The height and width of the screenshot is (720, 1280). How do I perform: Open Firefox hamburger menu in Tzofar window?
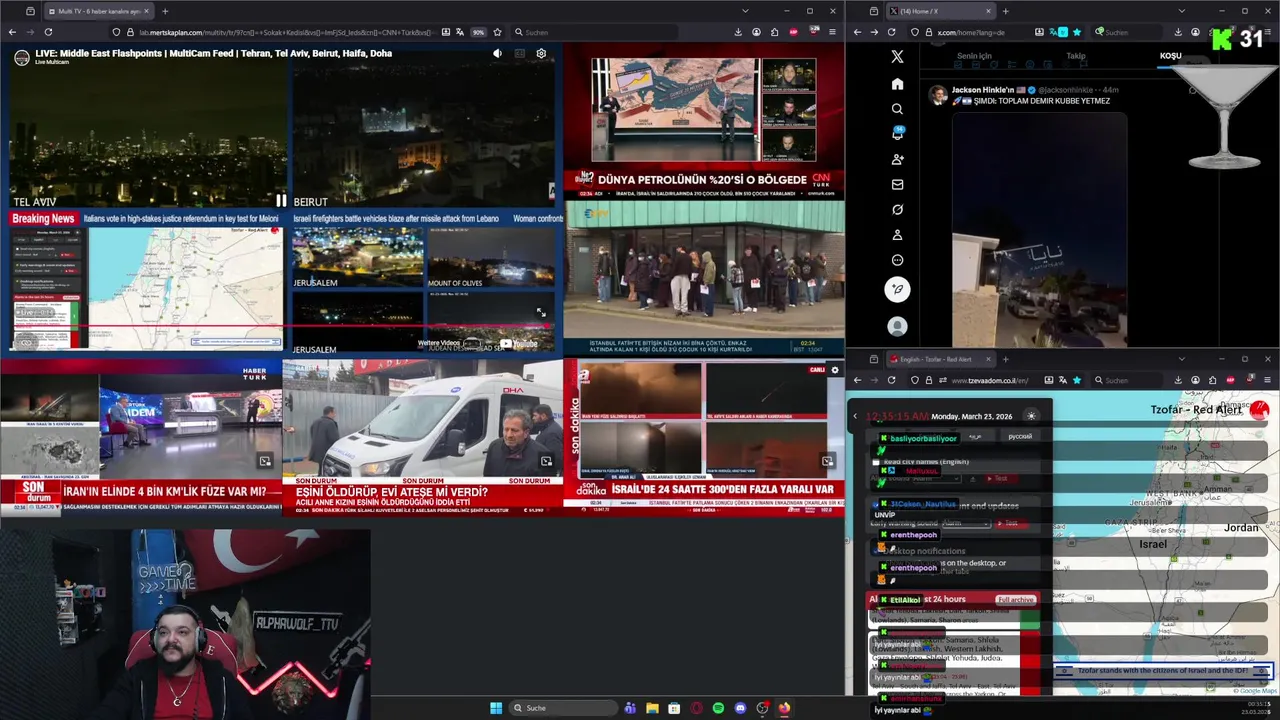tap(1268, 380)
